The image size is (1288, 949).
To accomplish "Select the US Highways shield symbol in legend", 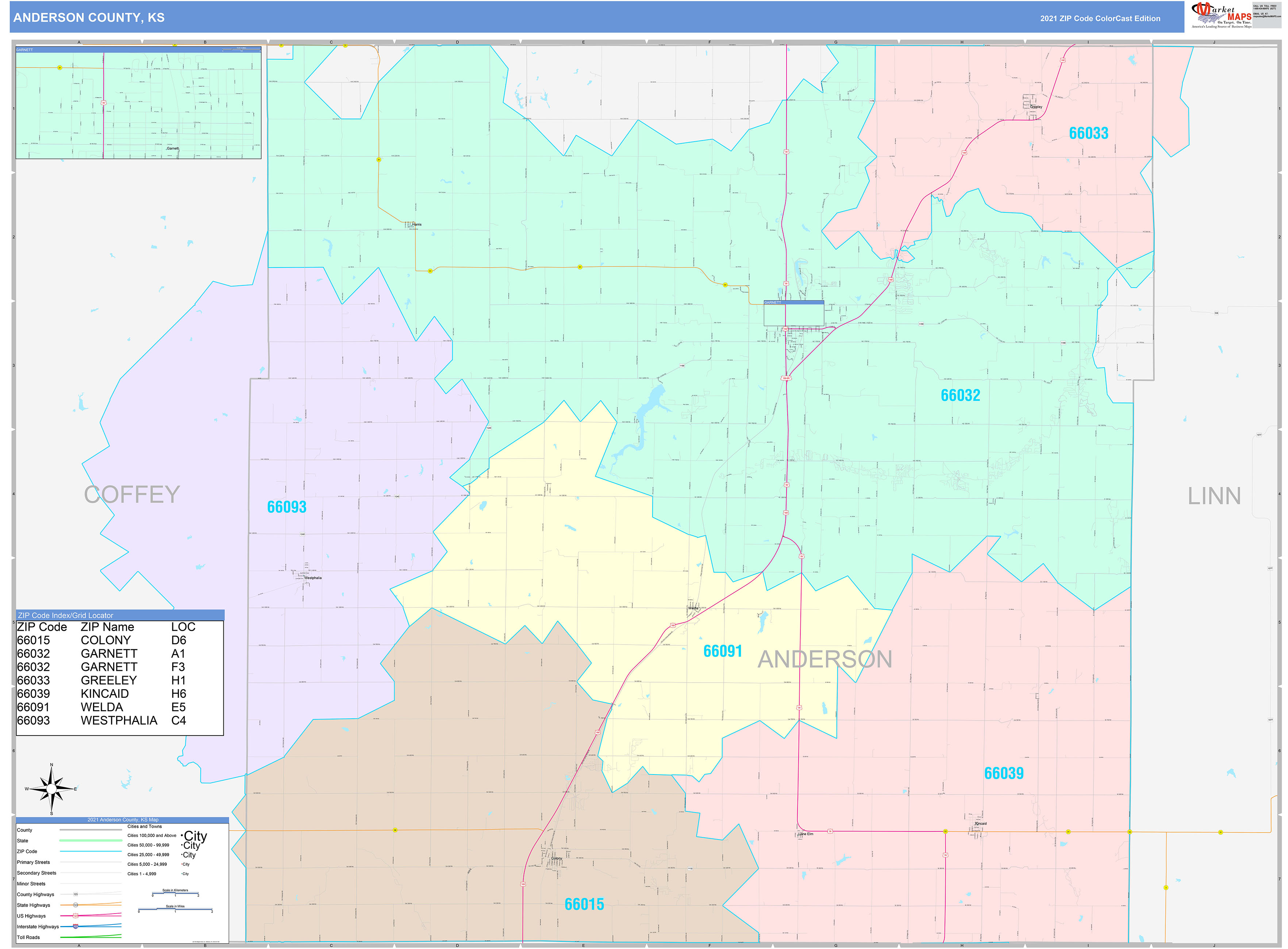I will pos(76,916).
